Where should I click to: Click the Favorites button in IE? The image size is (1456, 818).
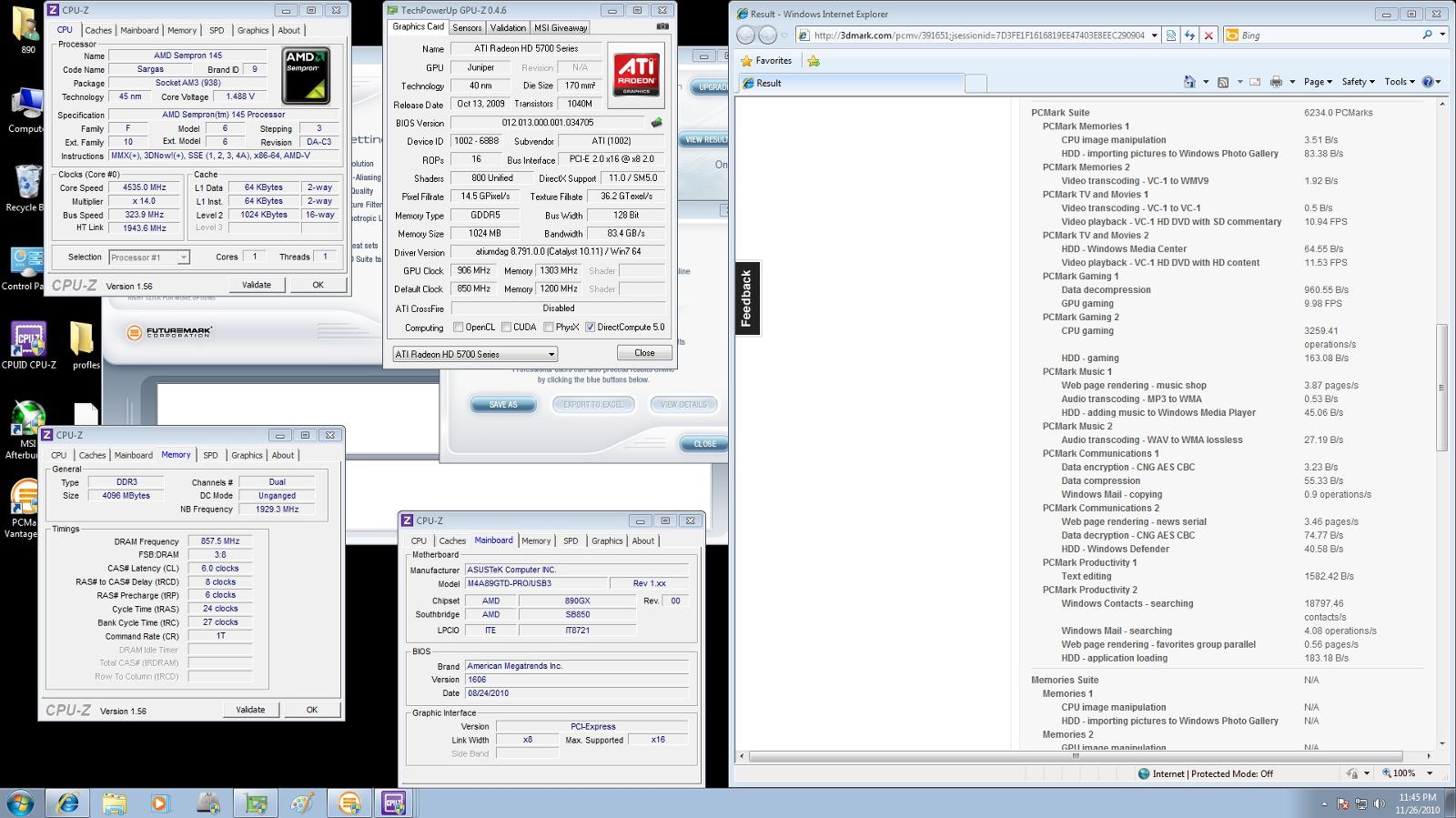click(766, 61)
